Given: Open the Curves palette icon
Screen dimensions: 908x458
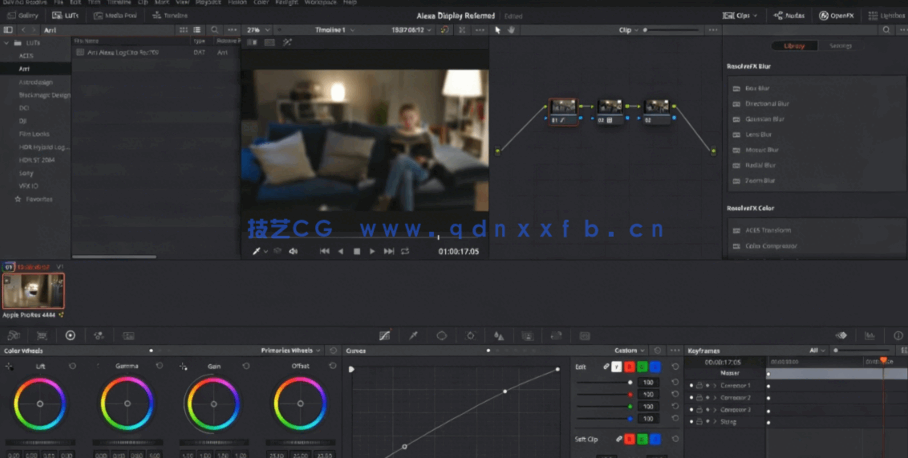Looking at the screenshot, I should [384, 335].
